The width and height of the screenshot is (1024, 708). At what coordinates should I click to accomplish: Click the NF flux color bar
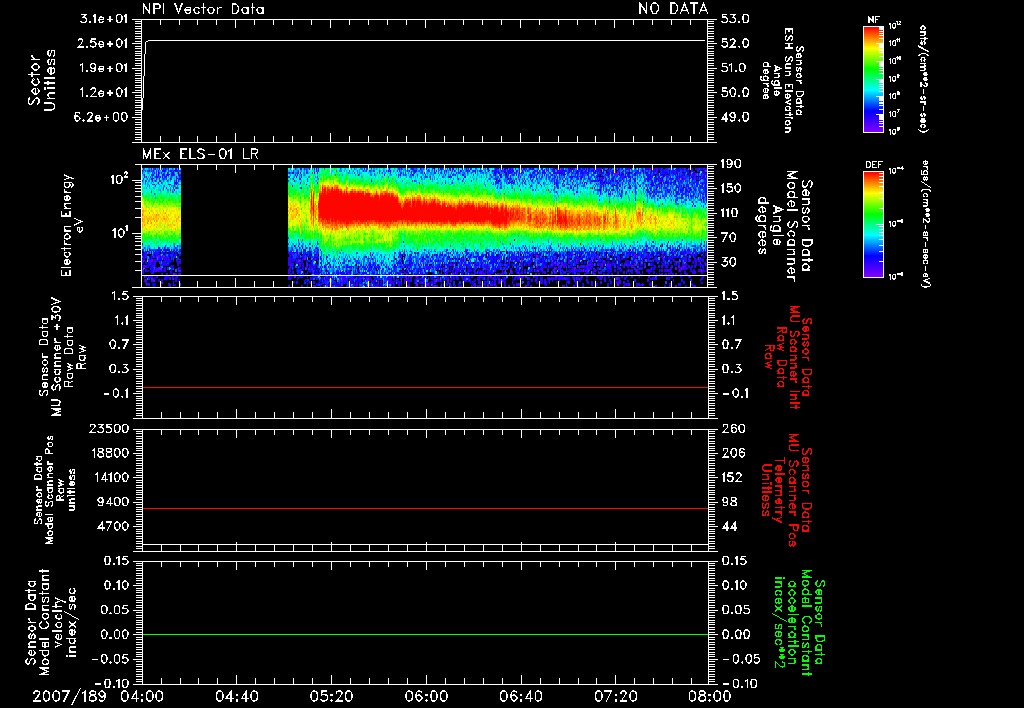(873, 79)
